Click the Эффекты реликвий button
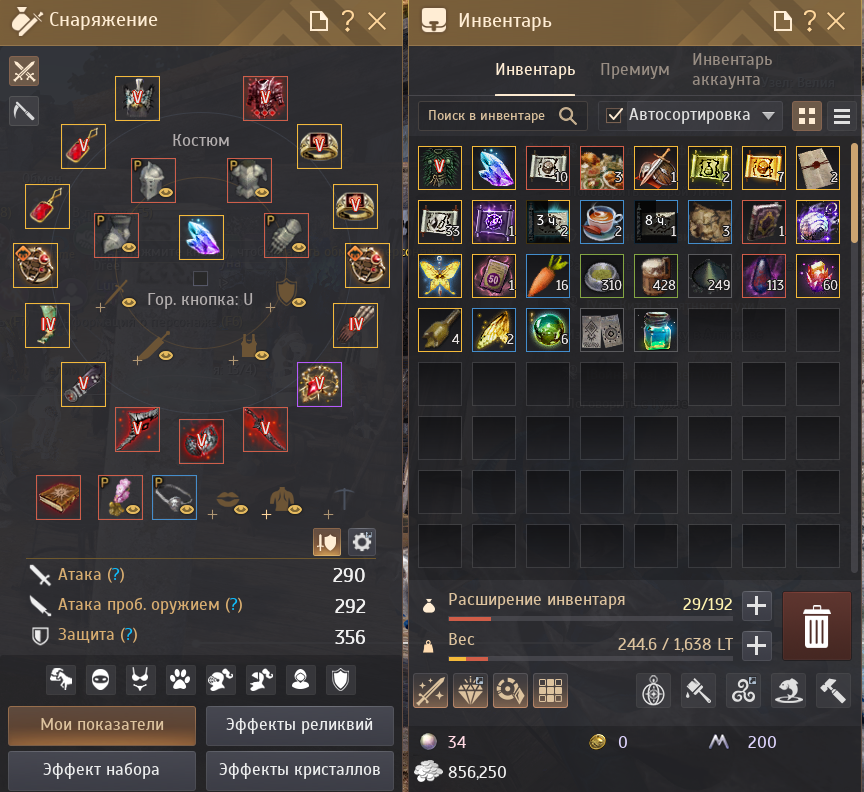This screenshot has width=864, height=792. point(300,725)
